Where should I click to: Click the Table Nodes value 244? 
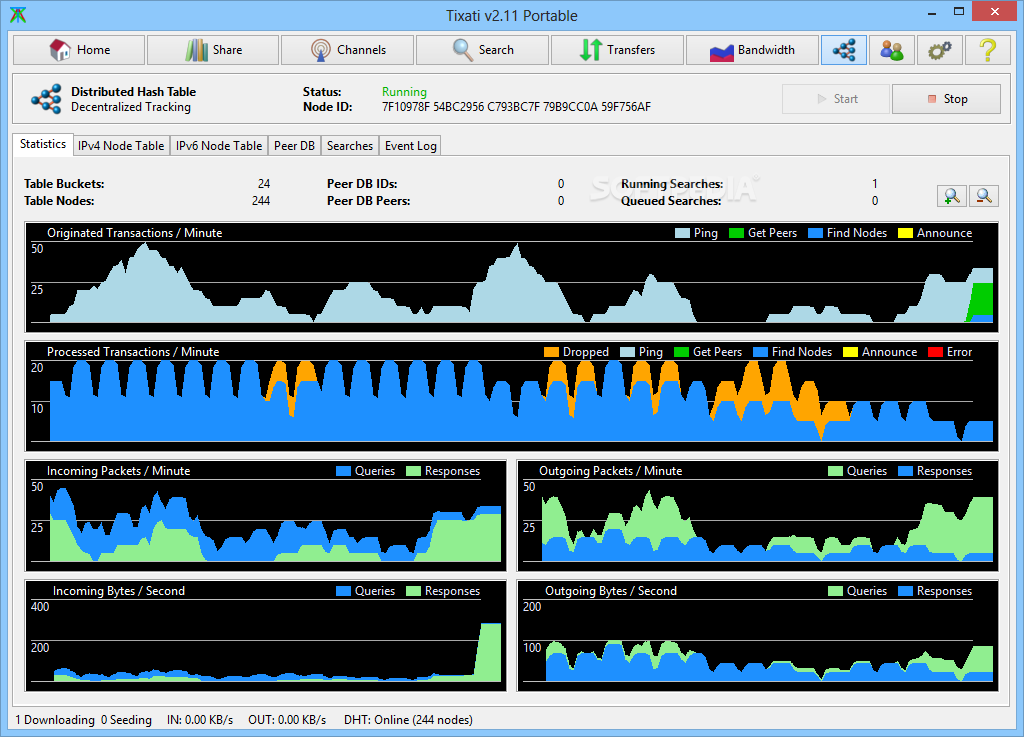click(261, 201)
